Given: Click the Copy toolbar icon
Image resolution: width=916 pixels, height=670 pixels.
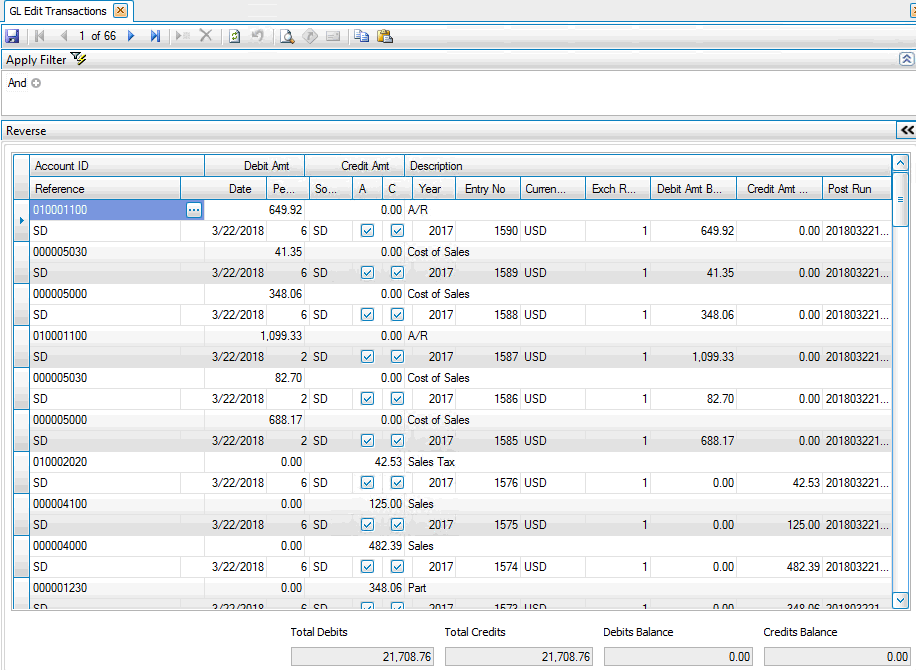Looking at the screenshot, I should tap(361, 36).
